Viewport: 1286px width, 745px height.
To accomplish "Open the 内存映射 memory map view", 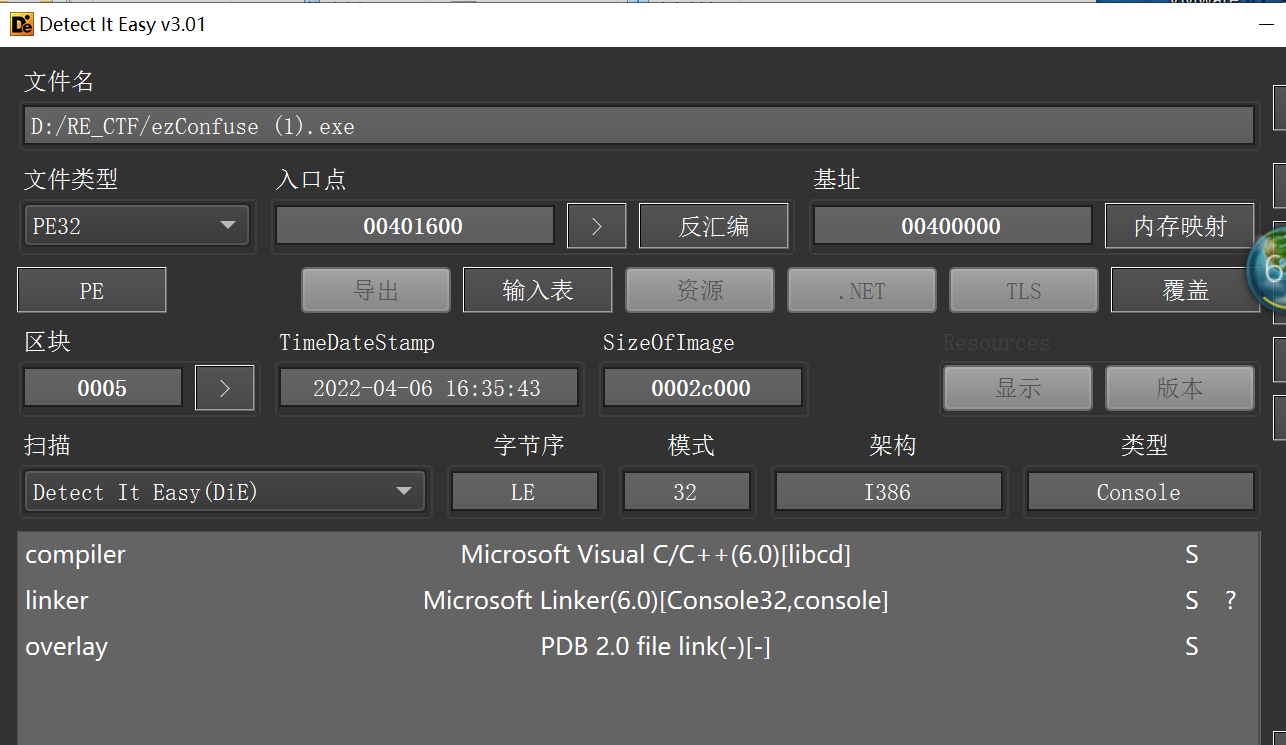I will click(x=1180, y=225).
